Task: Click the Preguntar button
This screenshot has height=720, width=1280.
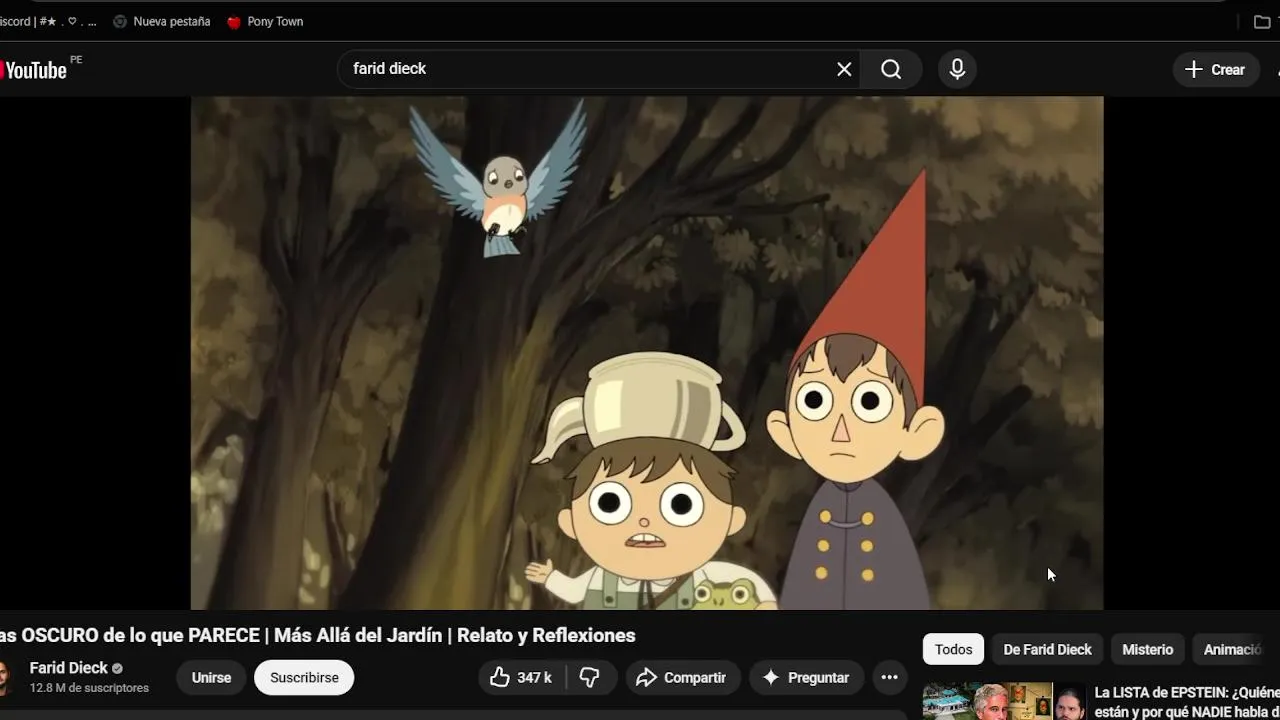Action: [806, 677]
